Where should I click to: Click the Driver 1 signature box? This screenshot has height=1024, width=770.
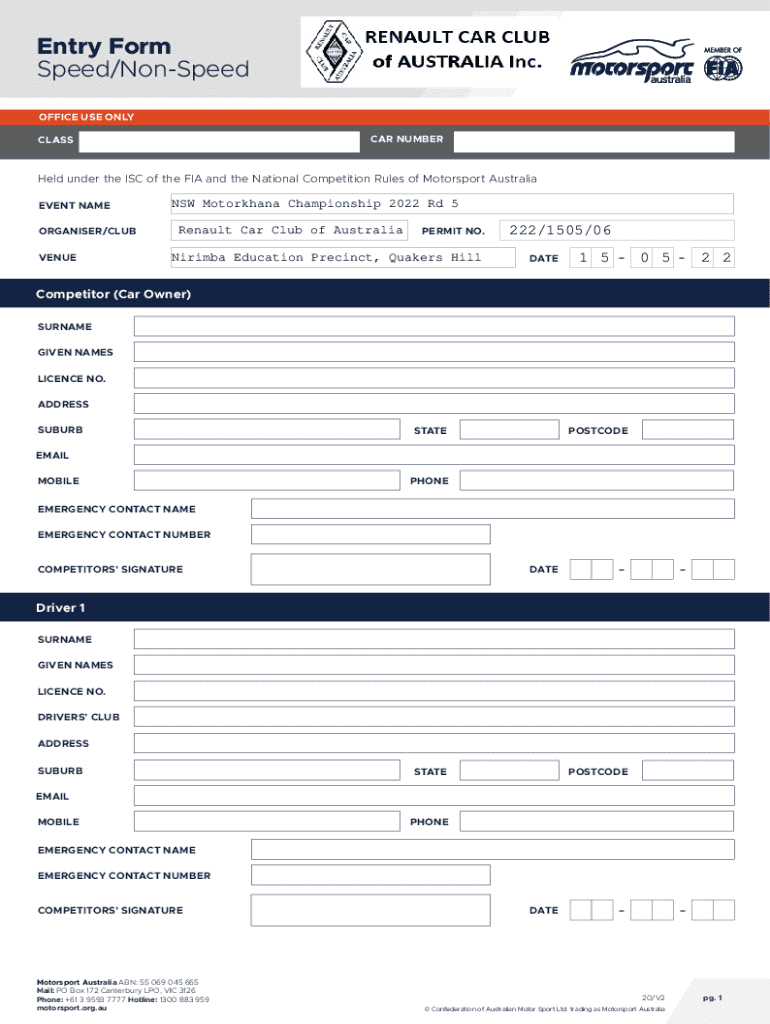pos(370,910)
